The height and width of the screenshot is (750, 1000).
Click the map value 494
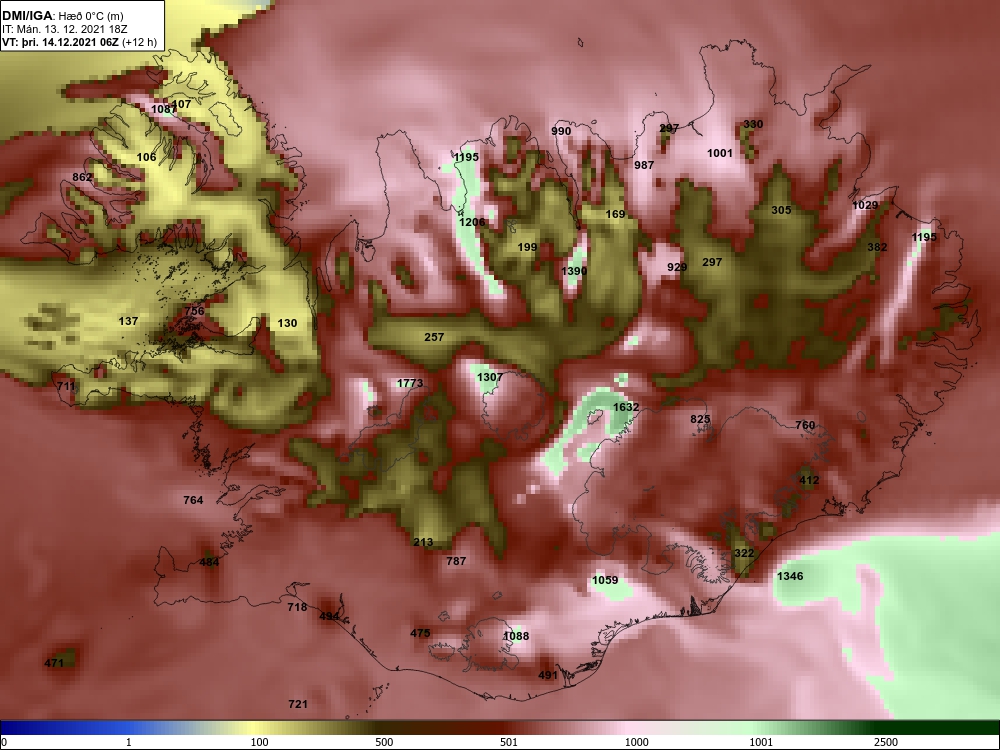(329, 616)
